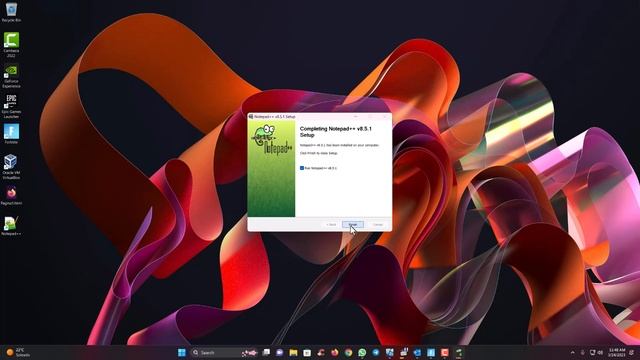Select the Epic Games Launcher desktop icon
Screen dimensions: 640x360
point(11,107)
